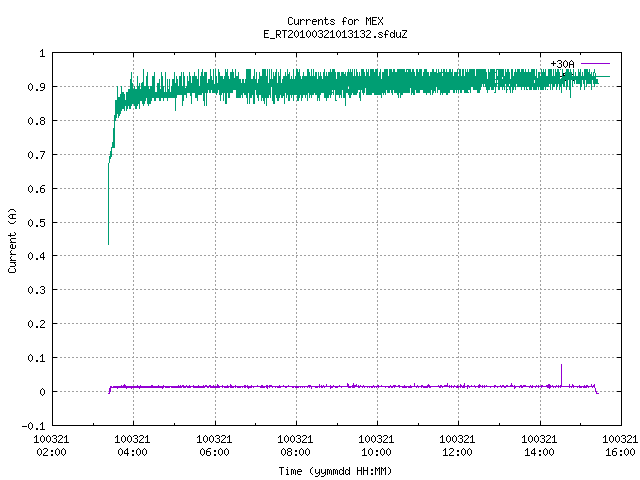Click the y-axis tick label "0"
The width and height of the screenshot is (640, 480).
(42, 392)
